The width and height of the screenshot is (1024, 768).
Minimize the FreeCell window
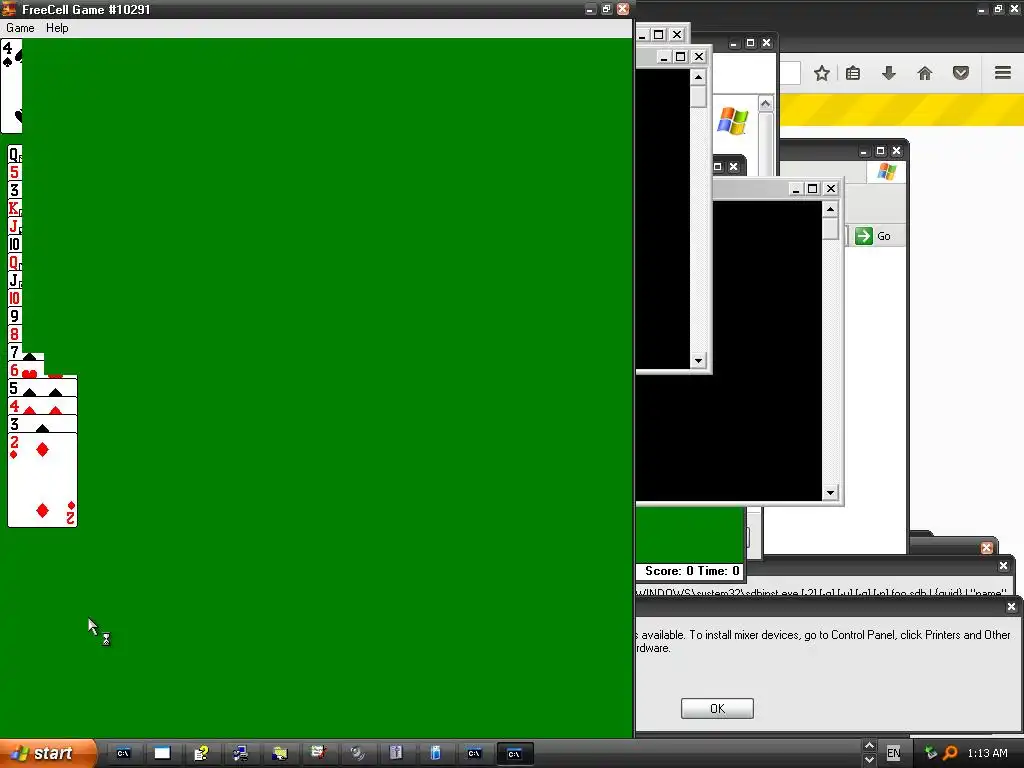coord(590,9)
